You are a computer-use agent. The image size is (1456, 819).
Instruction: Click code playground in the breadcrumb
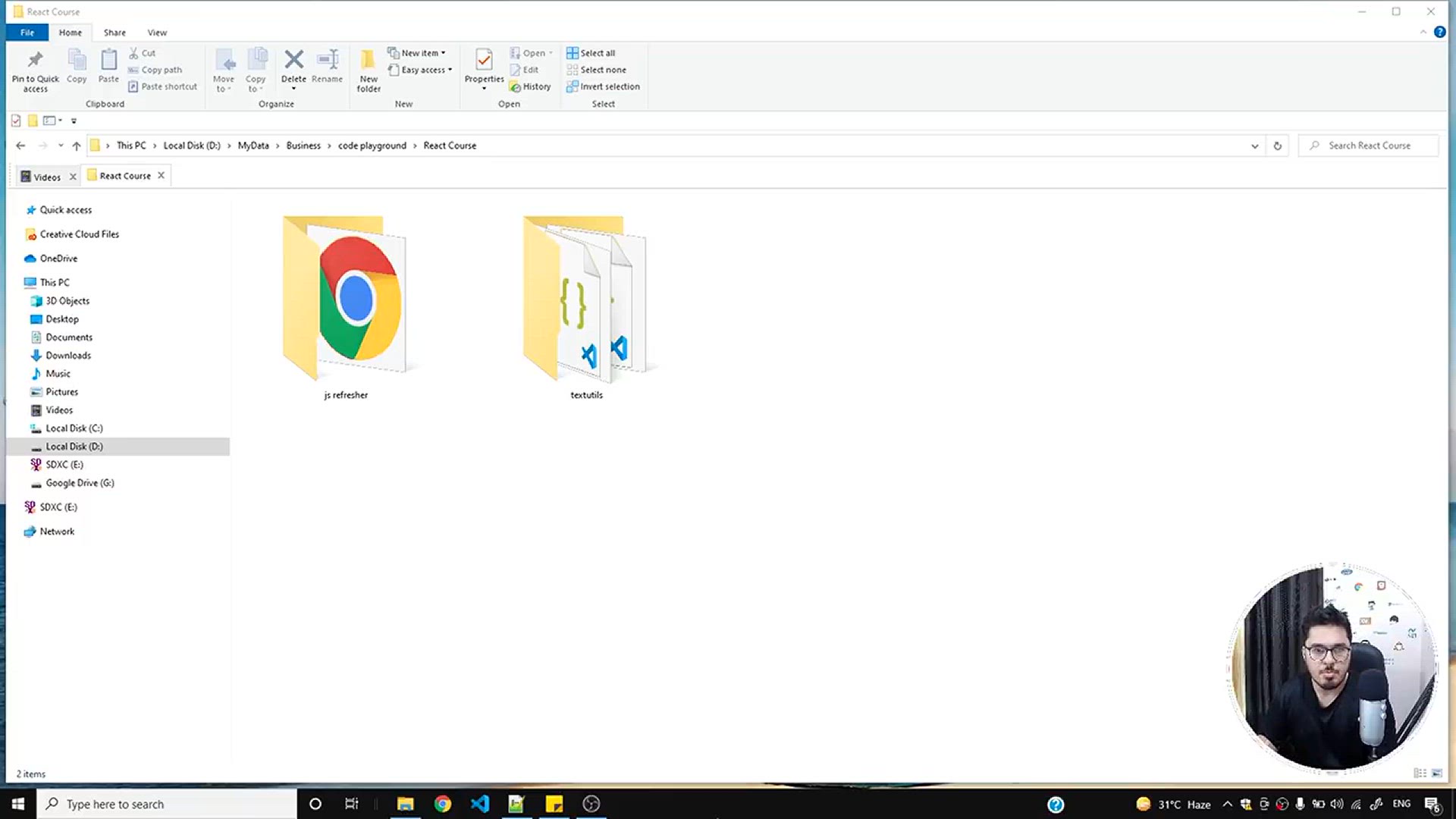(372, 146)
